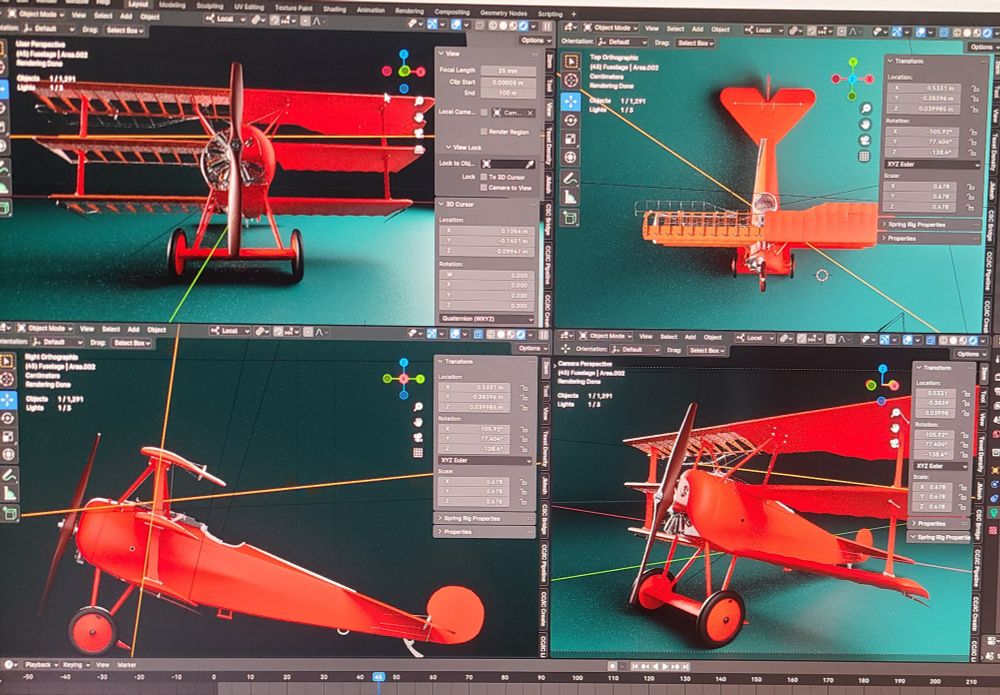The height and width of the screenshot is (695, 1000).
Task: Open the Shading workspace tab
Action: pyautogui.click(x=334, y=9)
